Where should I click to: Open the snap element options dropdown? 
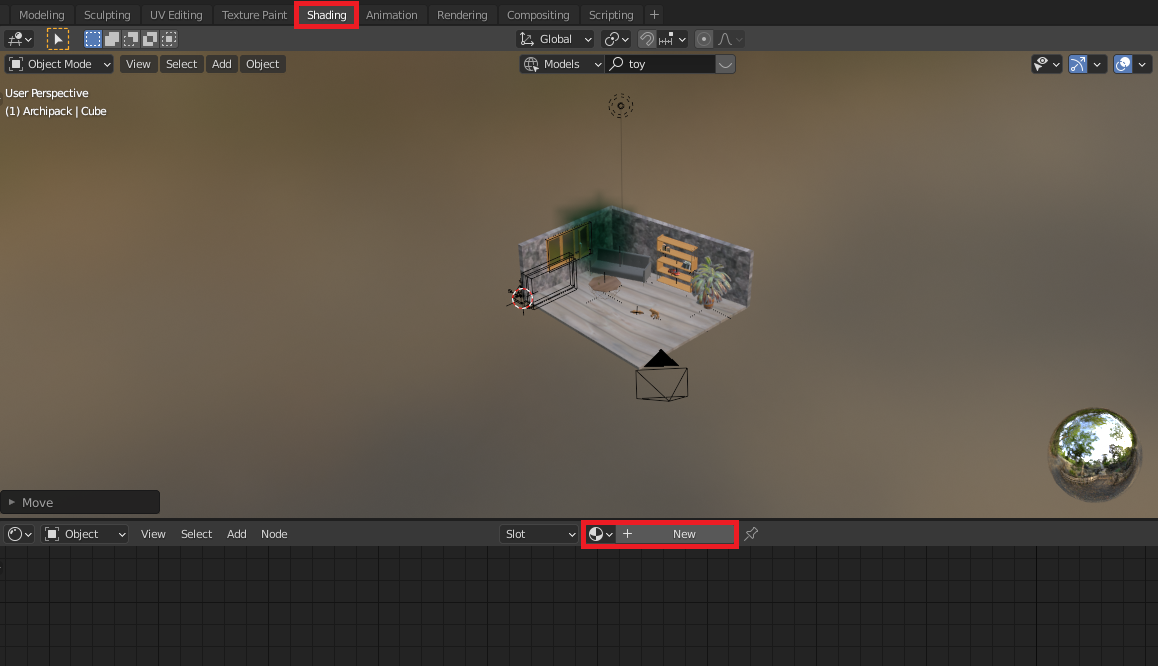[x=672, y=39]
